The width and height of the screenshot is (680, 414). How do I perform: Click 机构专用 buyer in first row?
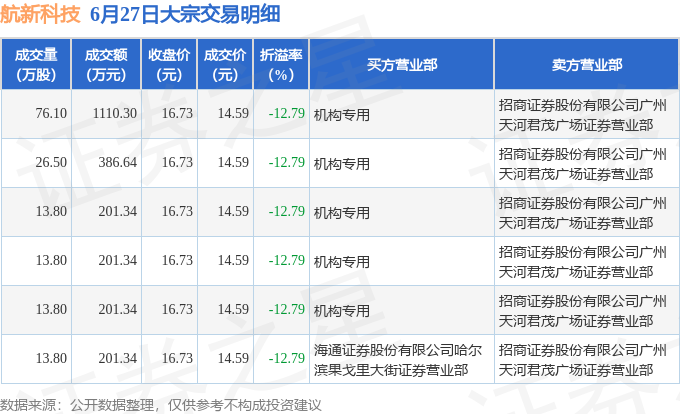(x=342, y=115)
